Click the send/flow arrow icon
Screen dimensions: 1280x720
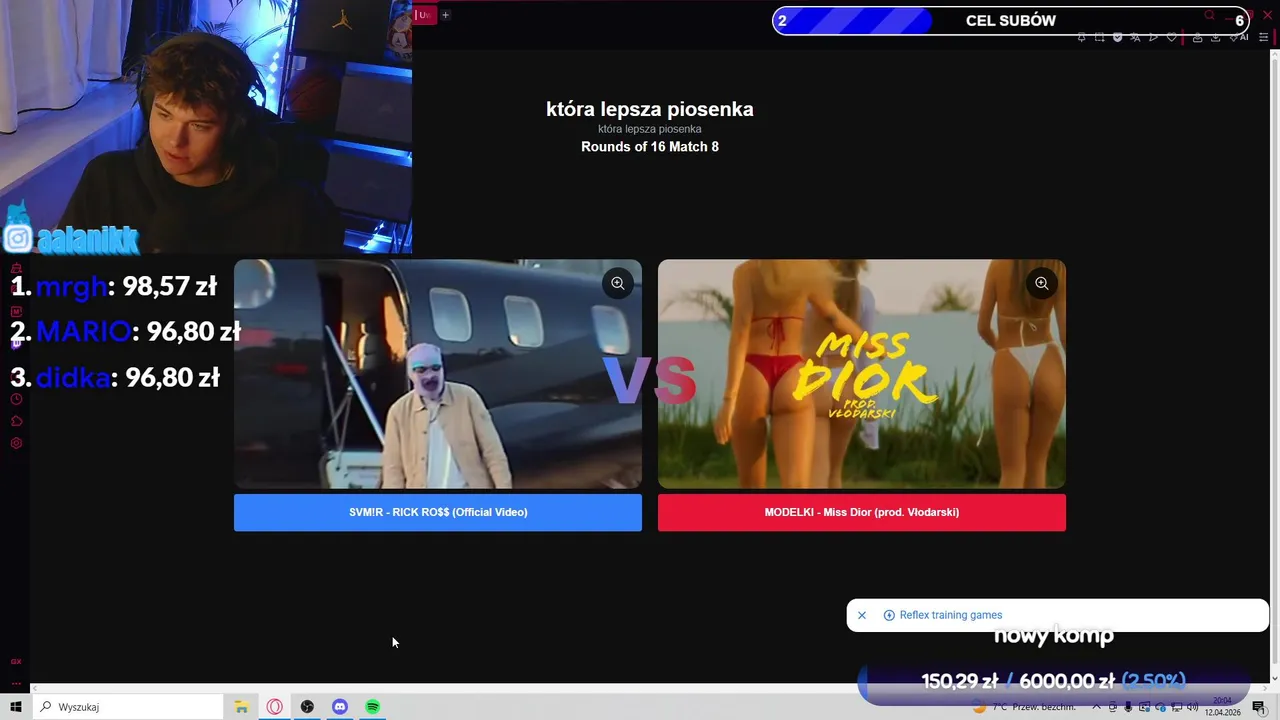click(1153, 37)
